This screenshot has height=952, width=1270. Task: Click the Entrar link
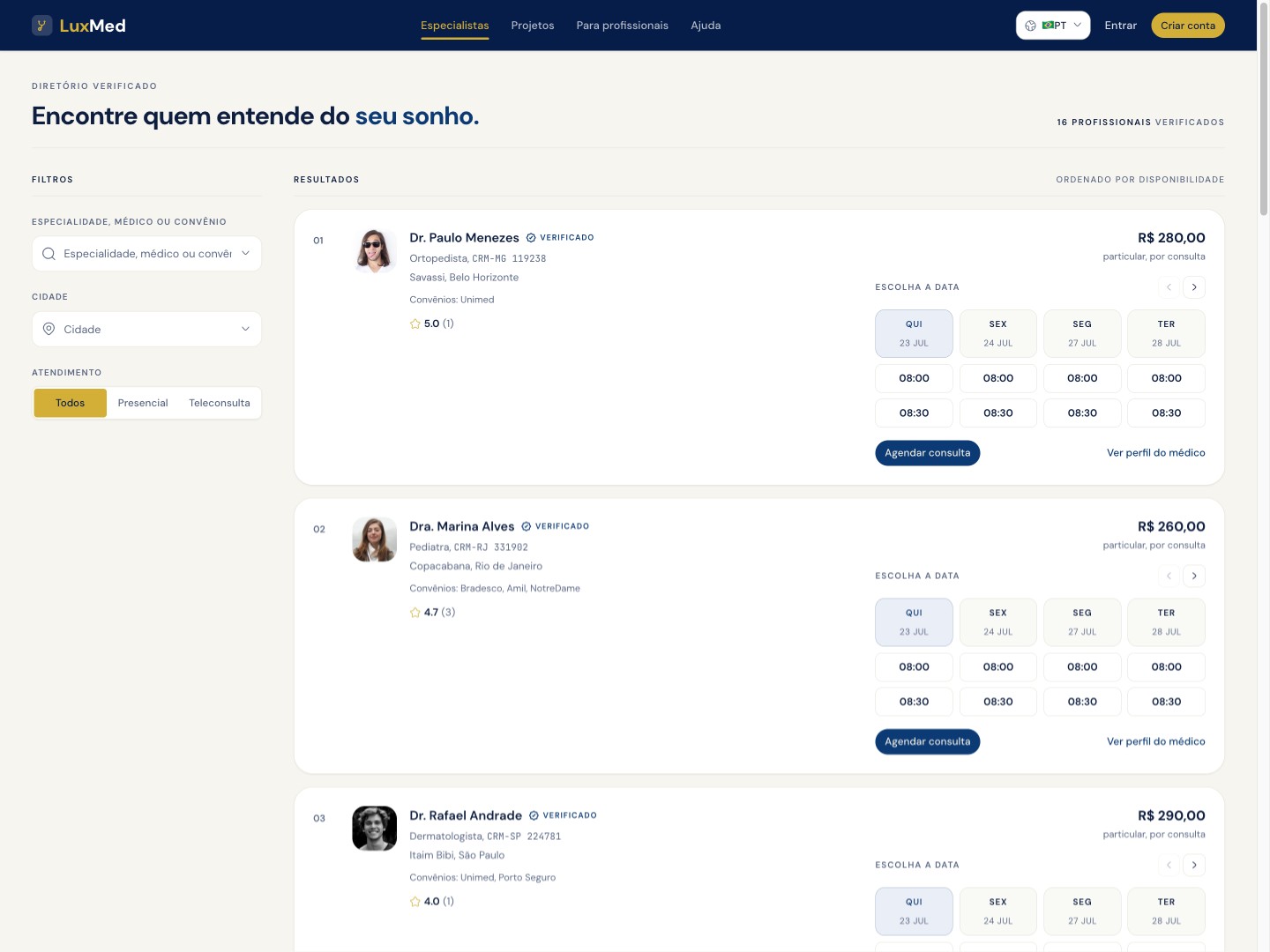tap(1121, 26)
